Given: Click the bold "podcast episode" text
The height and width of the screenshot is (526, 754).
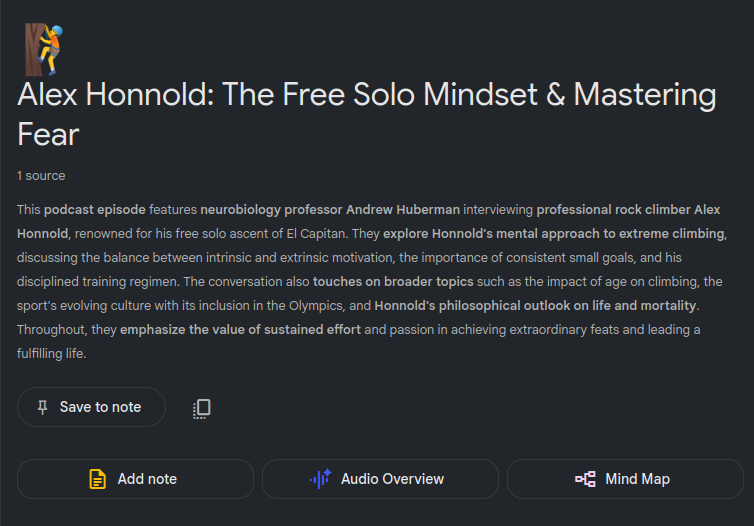Looking at the screenshot, I should coord(94,210).
